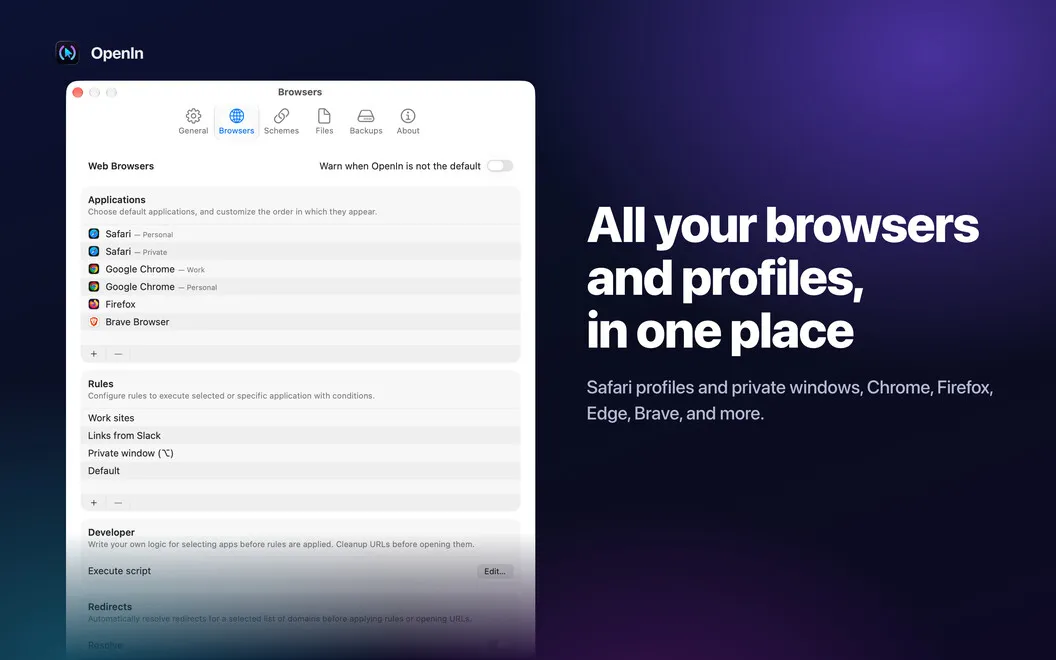Open the Backups tab

366,121
